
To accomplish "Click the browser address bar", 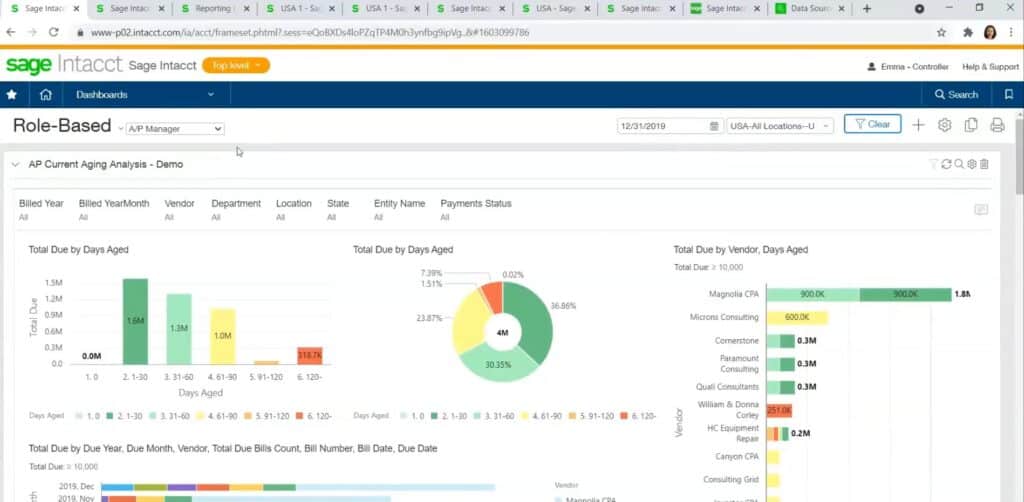I will 503,32.
